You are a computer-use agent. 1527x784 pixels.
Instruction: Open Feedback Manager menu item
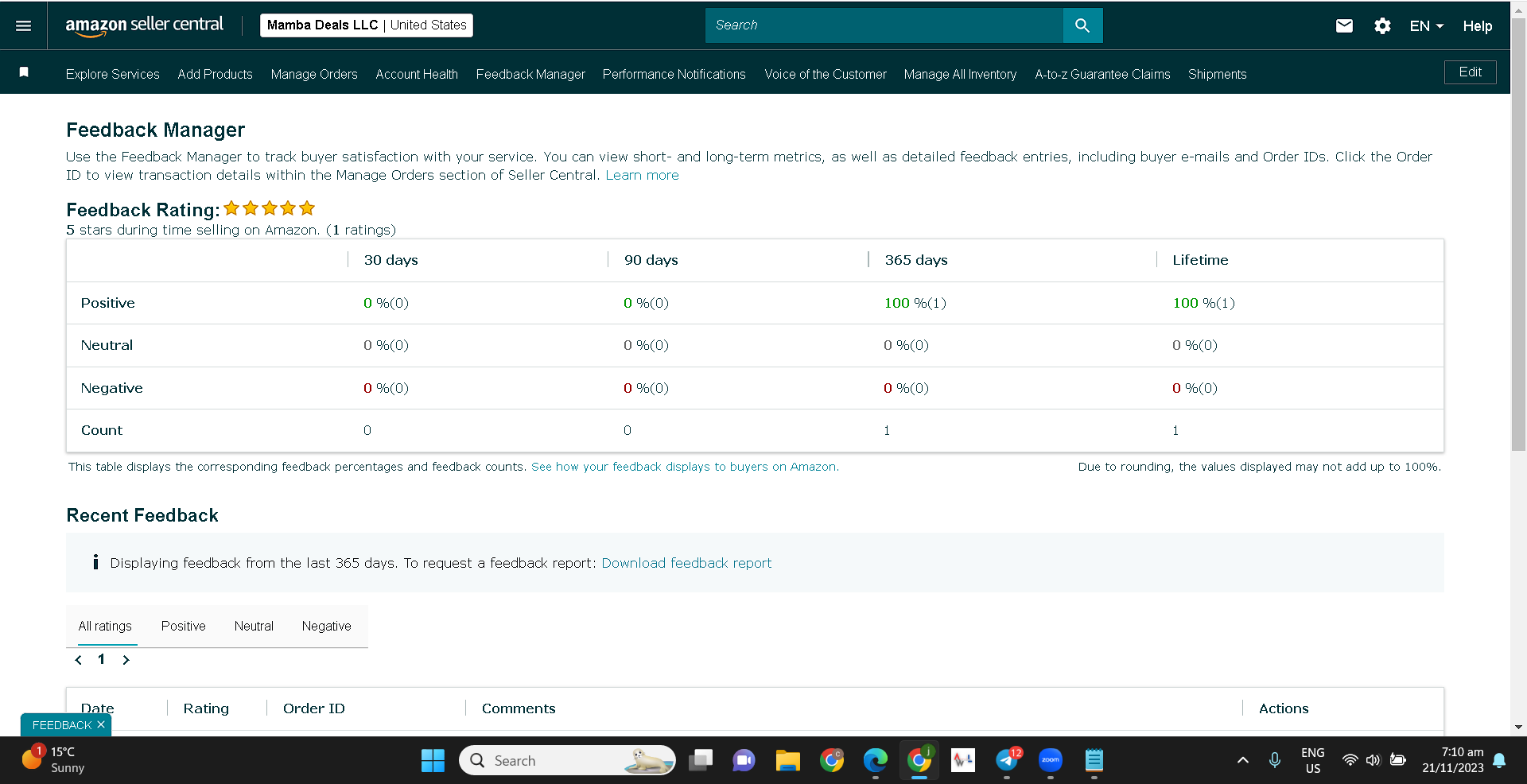pyautogui.click(x=530, y=74)
